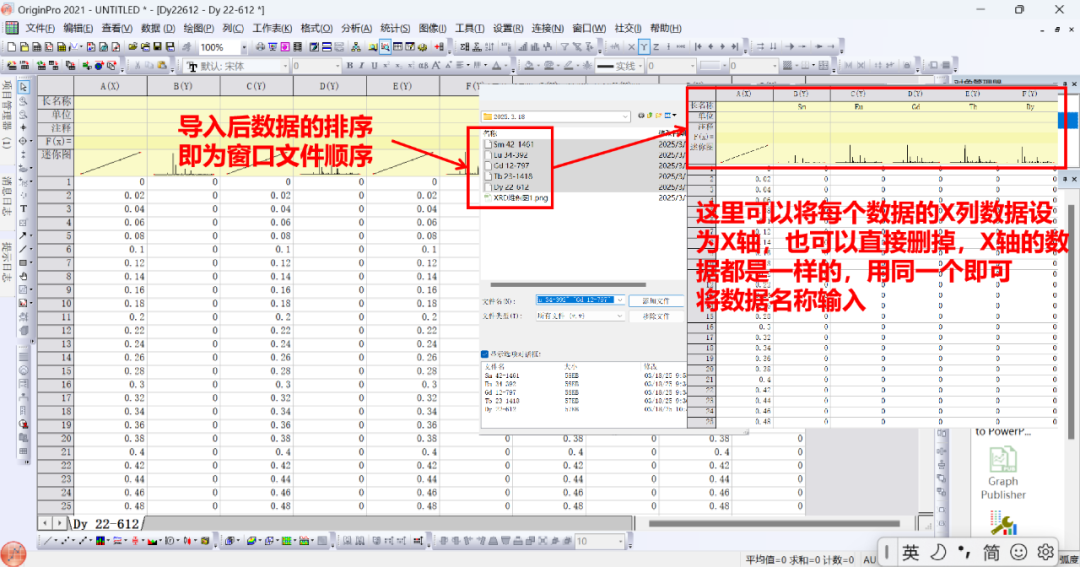Click the 简 simplified Chinese IME button
Screen dimensions: 1080x567
point(991,552)
